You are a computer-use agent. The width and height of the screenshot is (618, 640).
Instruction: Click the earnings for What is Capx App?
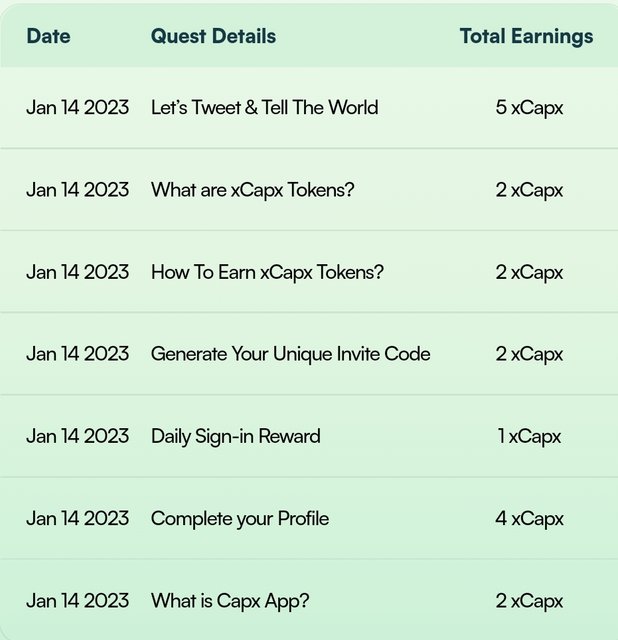pyautogui.click(x=529, y=601)
